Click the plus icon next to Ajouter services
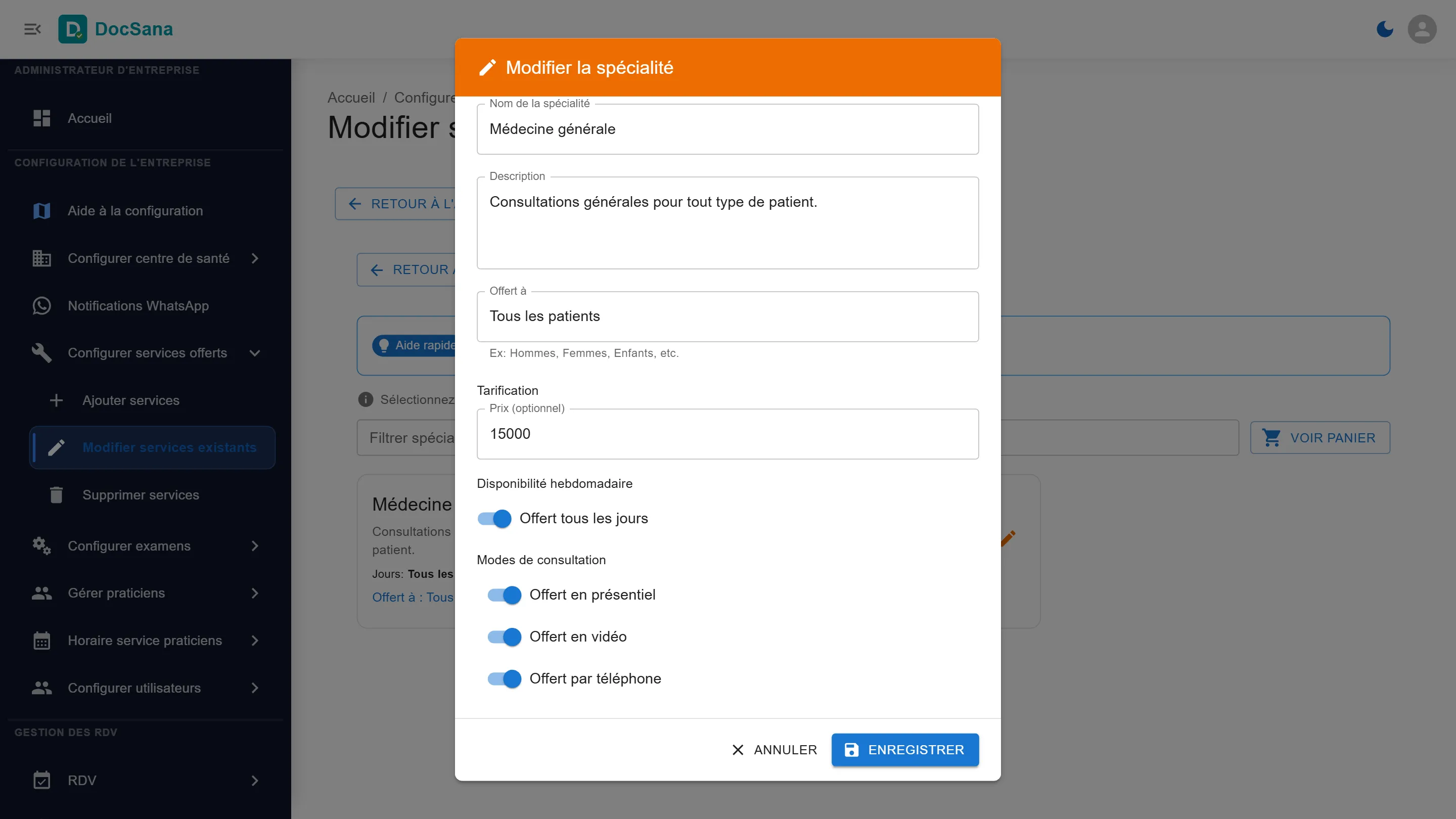The width and height of the screenshot is (1456, 819). tap(56, 400)
